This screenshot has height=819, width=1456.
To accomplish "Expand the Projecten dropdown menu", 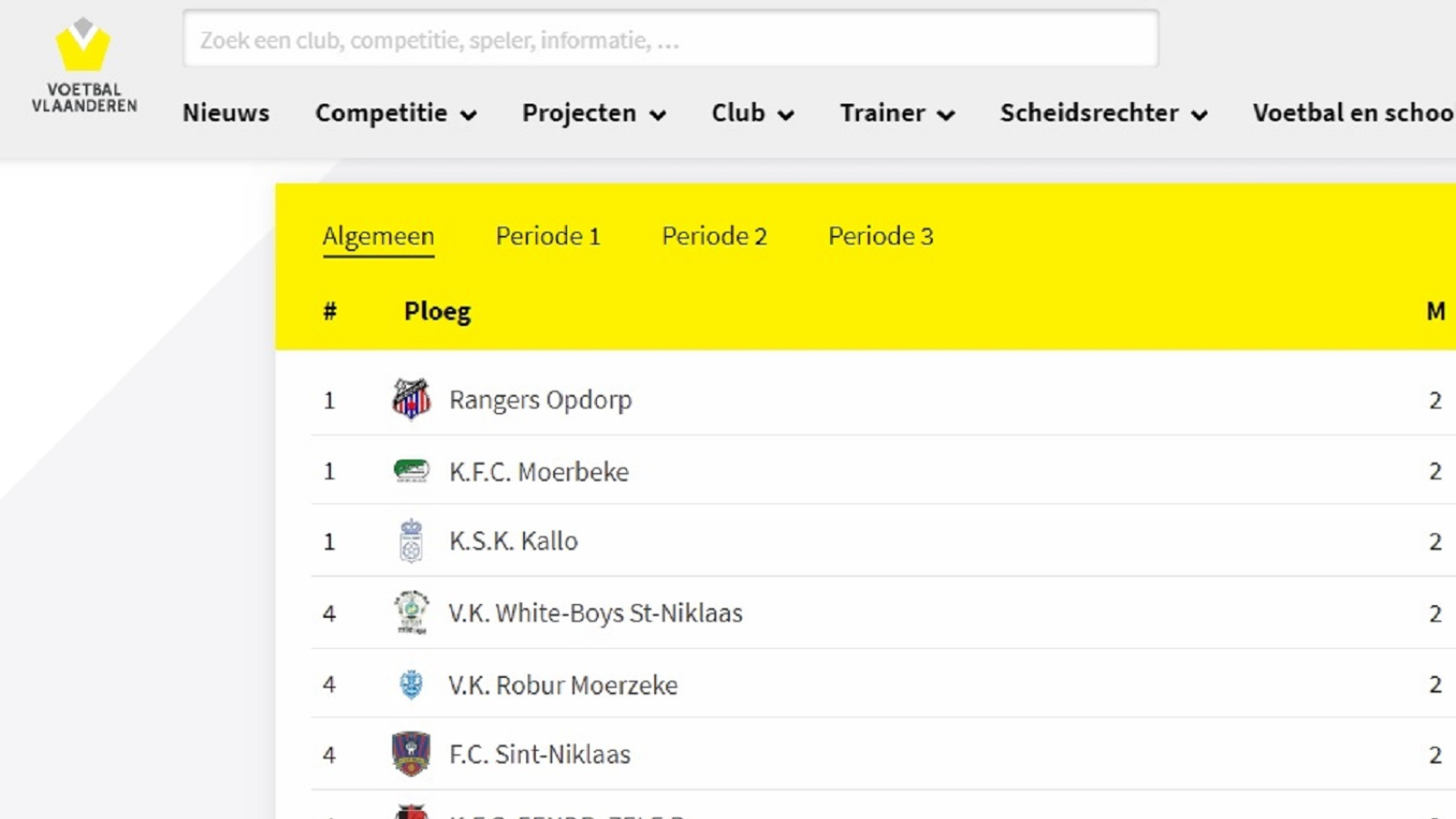I will pyautogui.click(x=594, y=113).
